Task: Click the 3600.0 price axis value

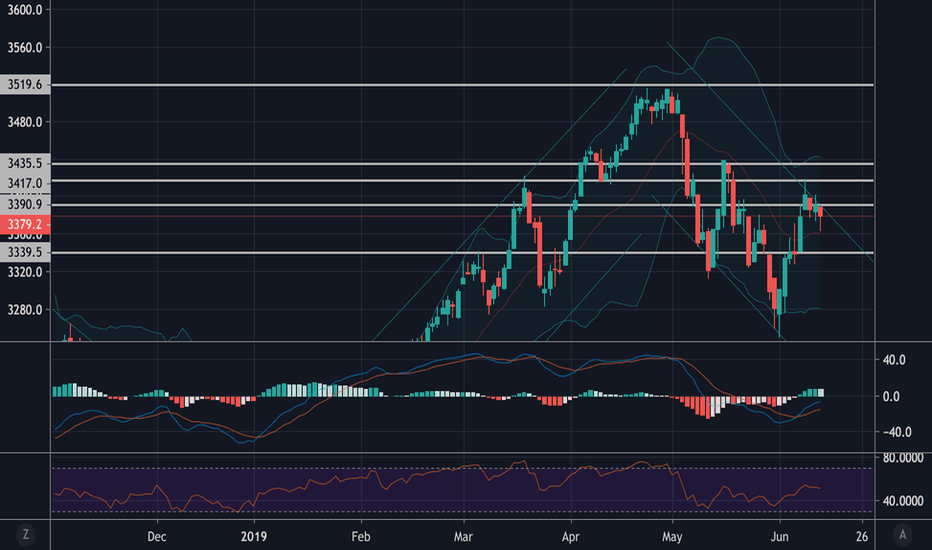Action: 25,10
